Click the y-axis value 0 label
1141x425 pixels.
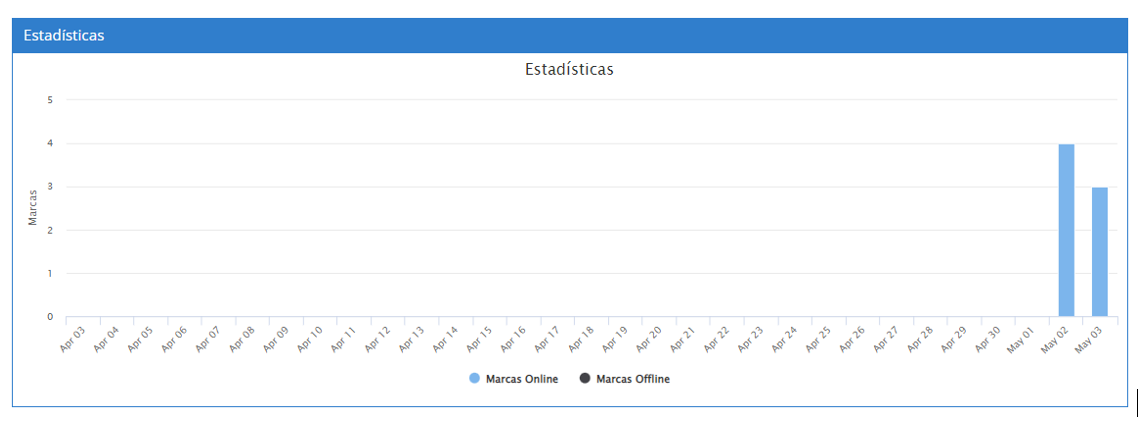(49, 317)
